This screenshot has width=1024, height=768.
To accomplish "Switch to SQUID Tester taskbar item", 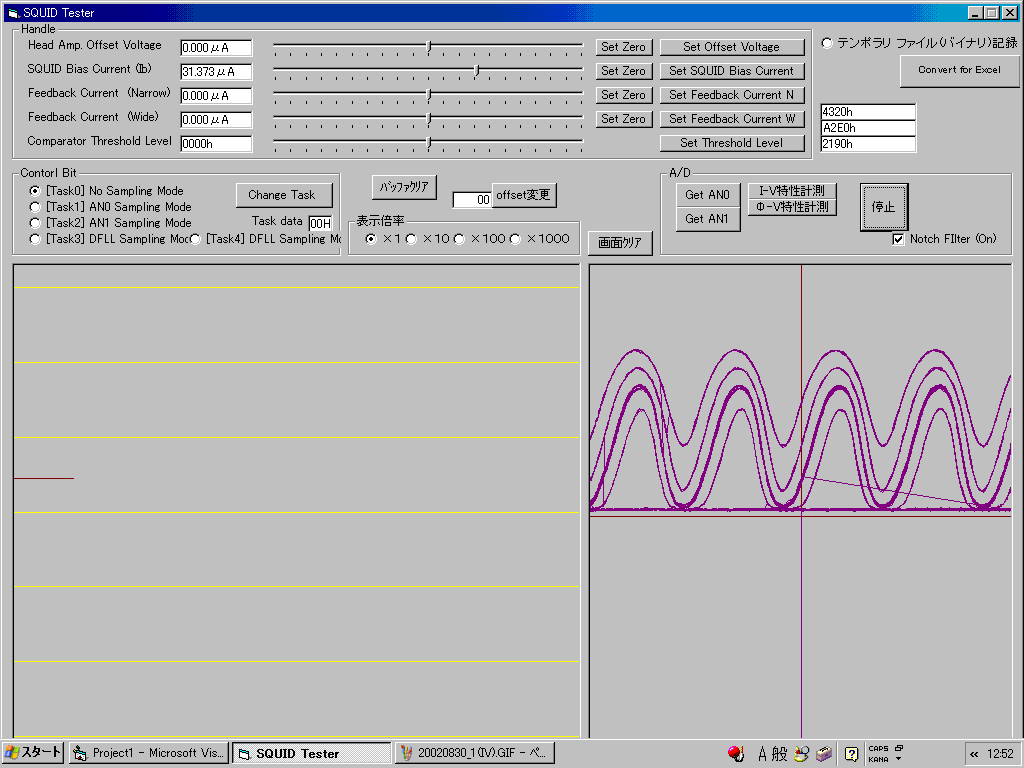I will click(x=312, y=753).
